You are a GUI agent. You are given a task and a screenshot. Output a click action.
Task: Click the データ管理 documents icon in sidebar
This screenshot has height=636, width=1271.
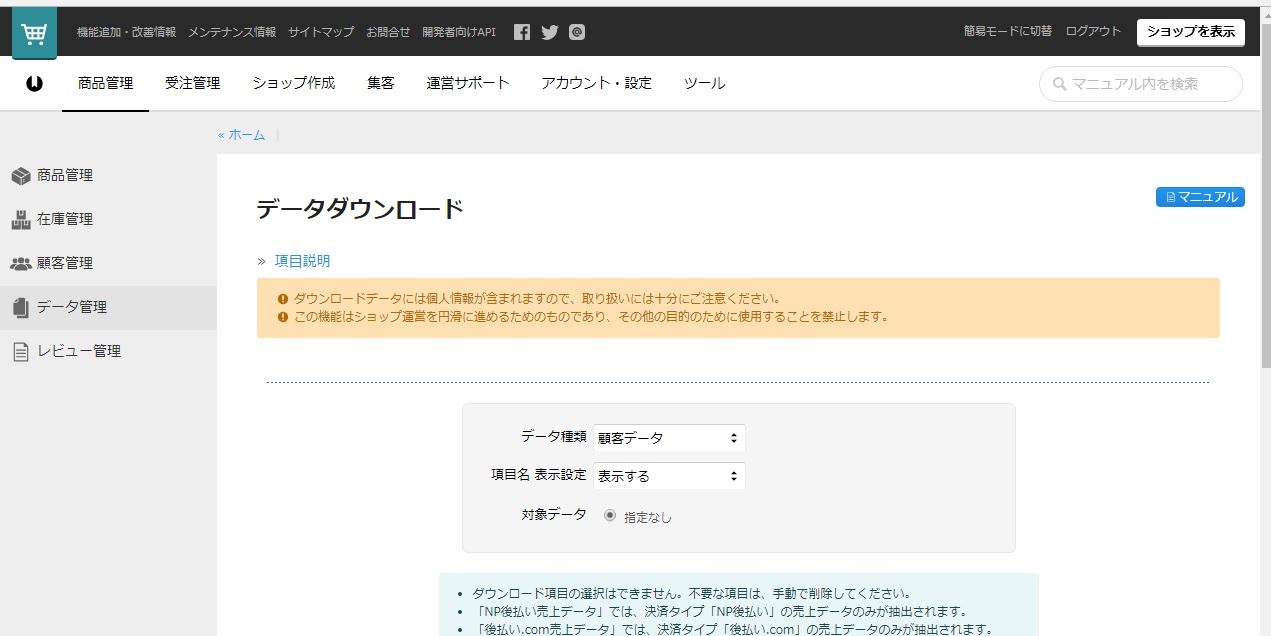point(21,308)
